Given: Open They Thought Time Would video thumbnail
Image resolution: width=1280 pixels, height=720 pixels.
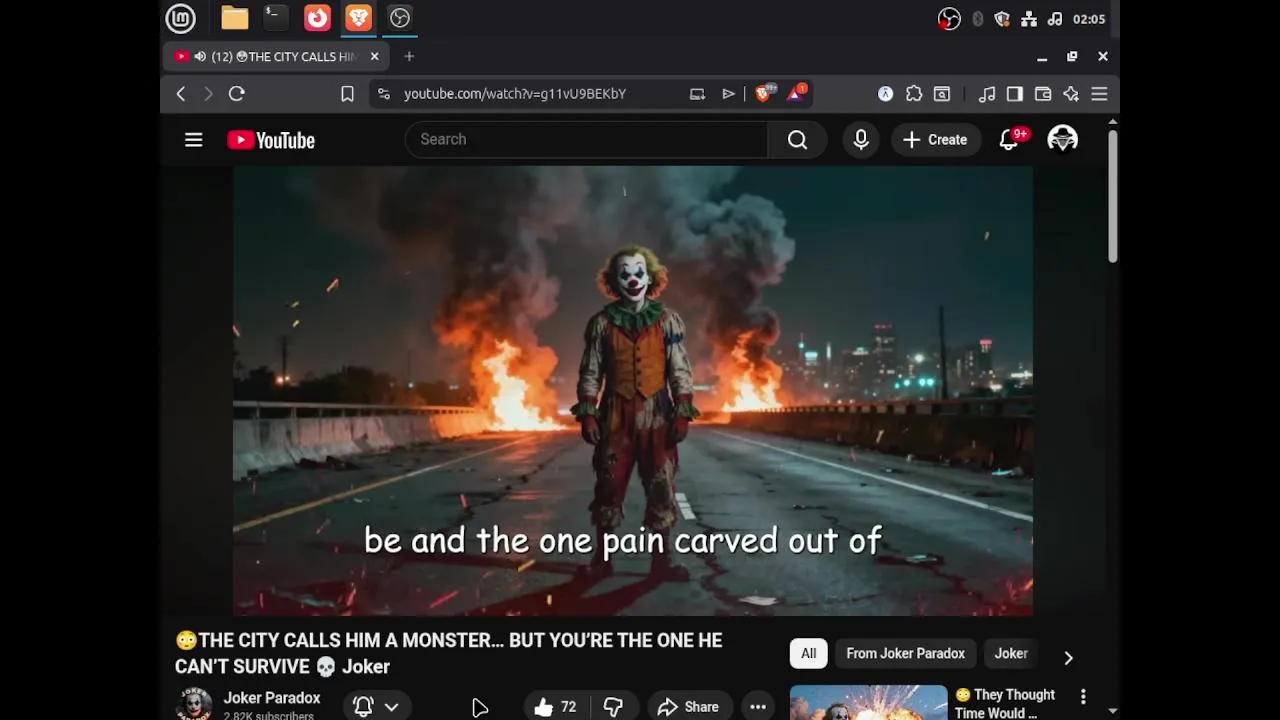Looking at the screenshot, I should [868, 703].
